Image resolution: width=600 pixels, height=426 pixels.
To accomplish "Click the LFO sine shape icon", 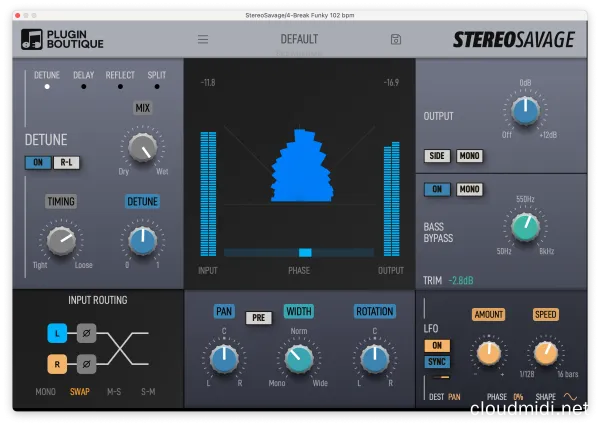I will 570,397.
